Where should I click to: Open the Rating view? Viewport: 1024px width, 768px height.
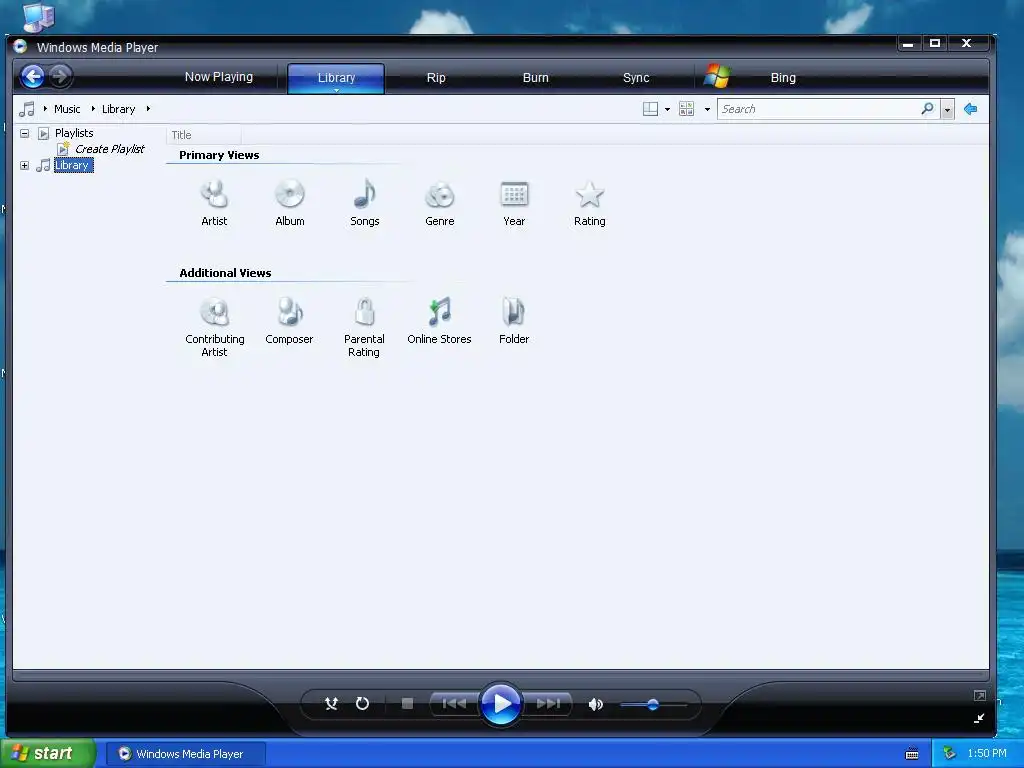coord(589,203)
